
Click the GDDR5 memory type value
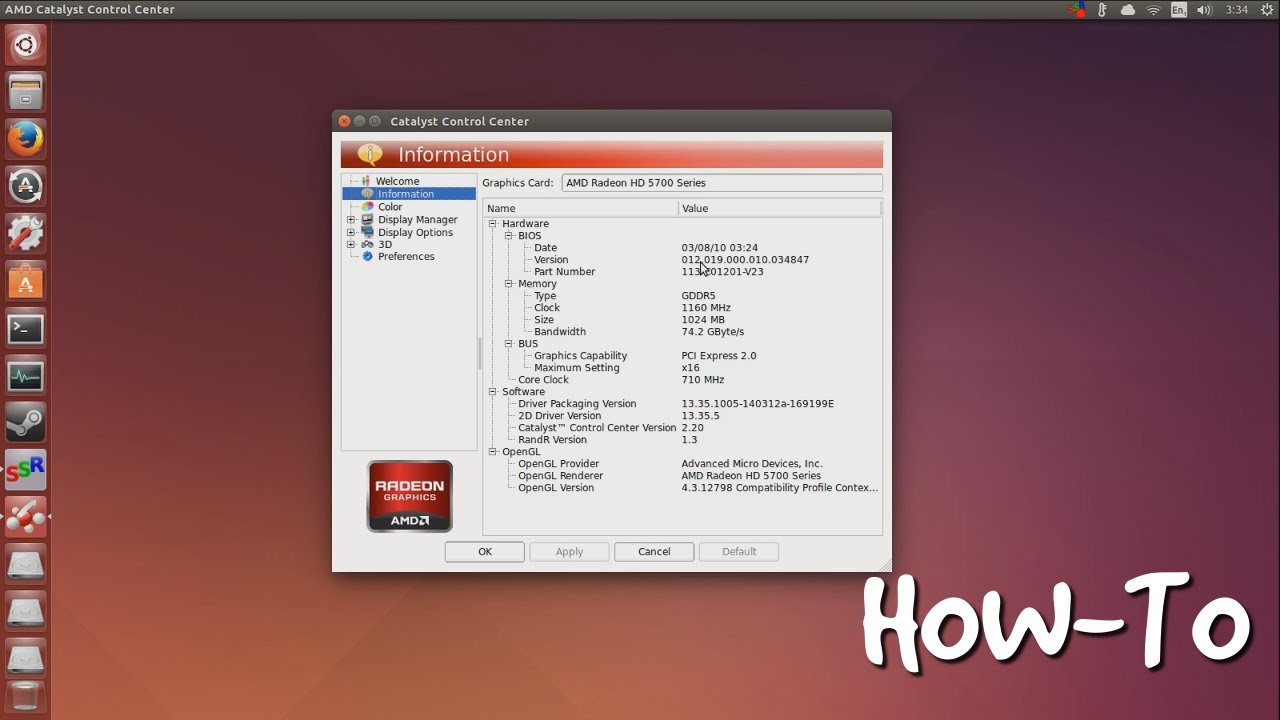698,296
